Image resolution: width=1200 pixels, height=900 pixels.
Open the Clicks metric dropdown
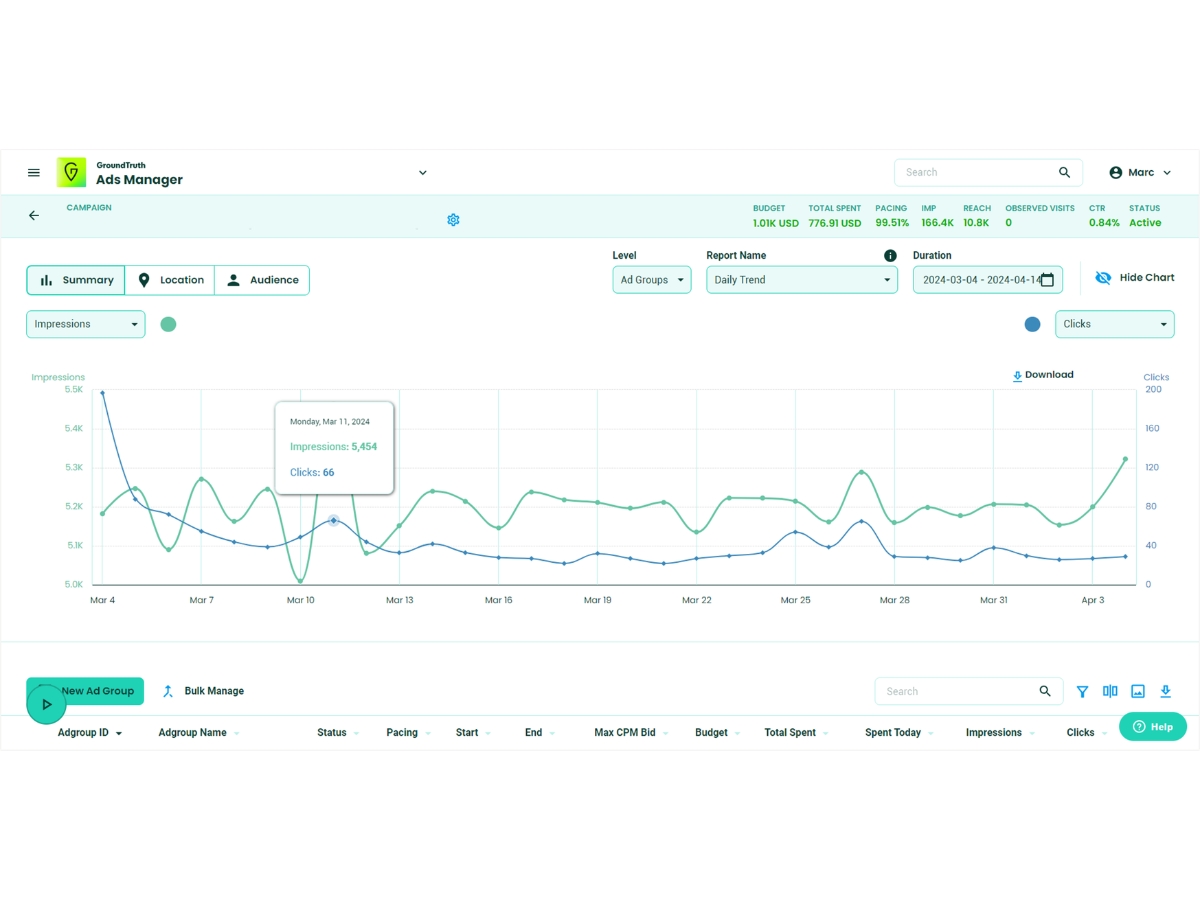pos(1115,324)
